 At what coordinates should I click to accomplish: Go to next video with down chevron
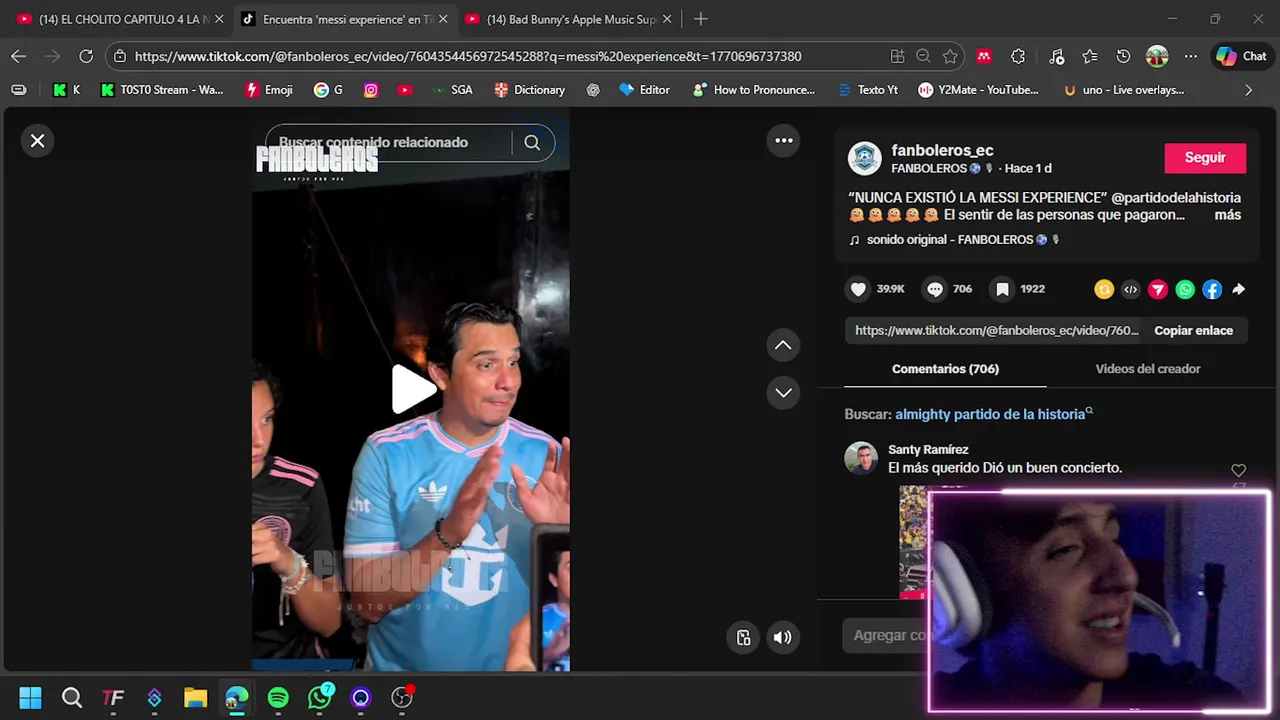tap(783, 392)
